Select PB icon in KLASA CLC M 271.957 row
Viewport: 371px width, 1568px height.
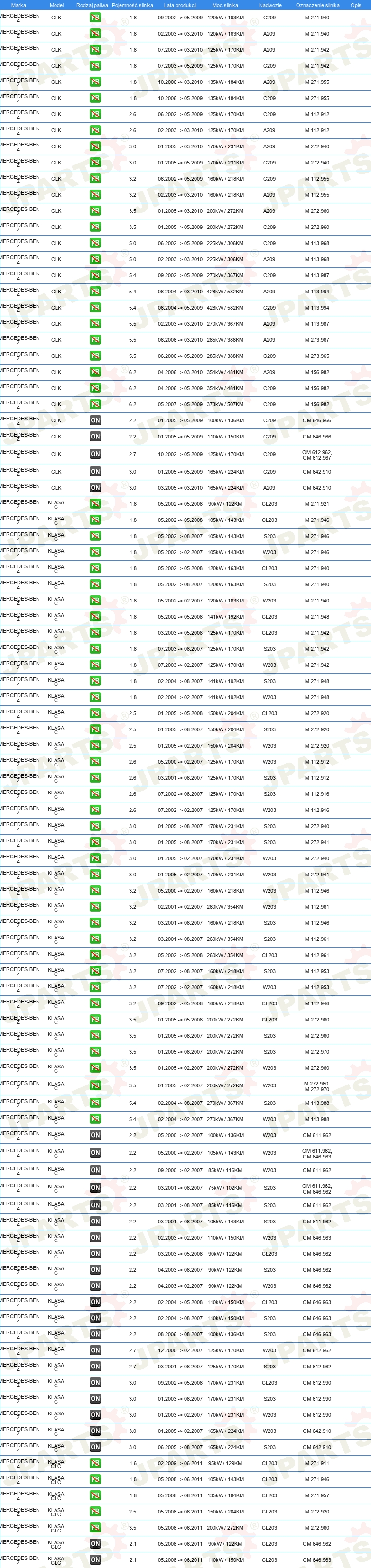coord(95,1495)
